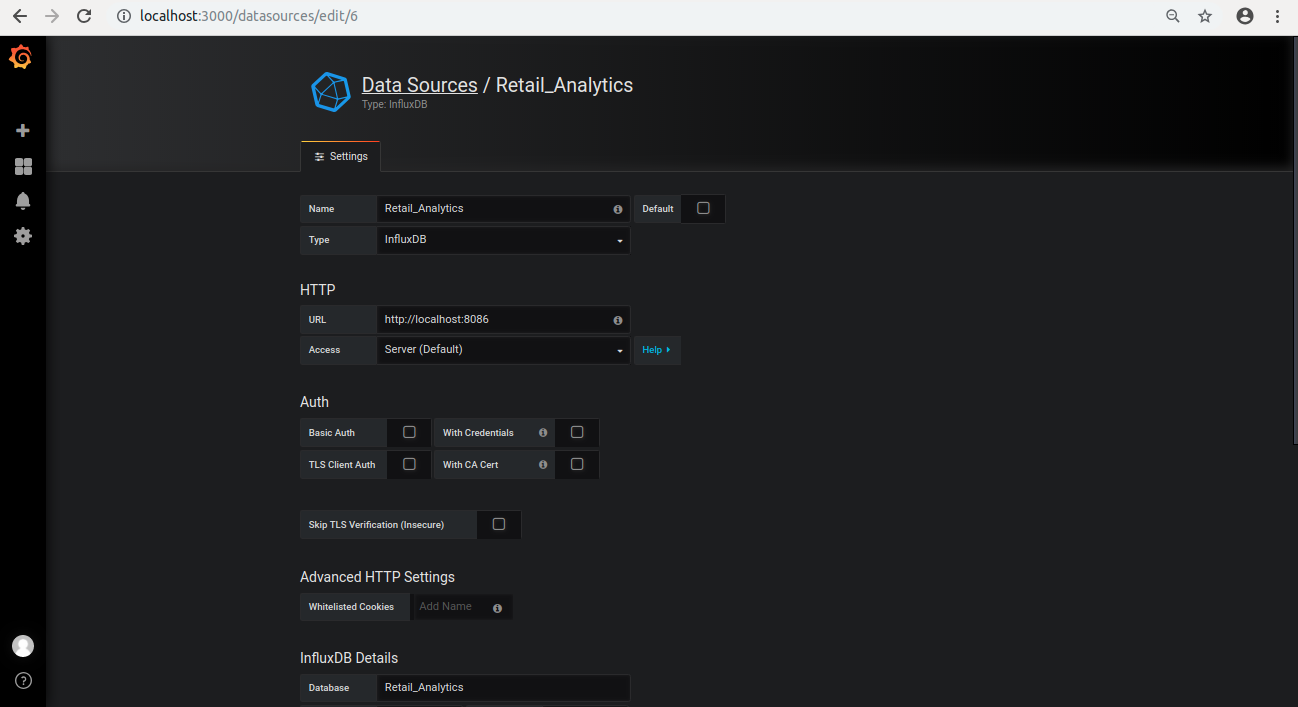Click the Database input field

[x=503, y=688]
